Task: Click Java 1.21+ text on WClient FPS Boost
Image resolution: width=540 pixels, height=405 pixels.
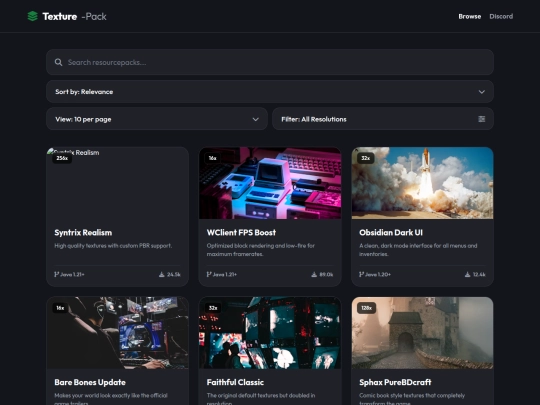Action: 225,274
